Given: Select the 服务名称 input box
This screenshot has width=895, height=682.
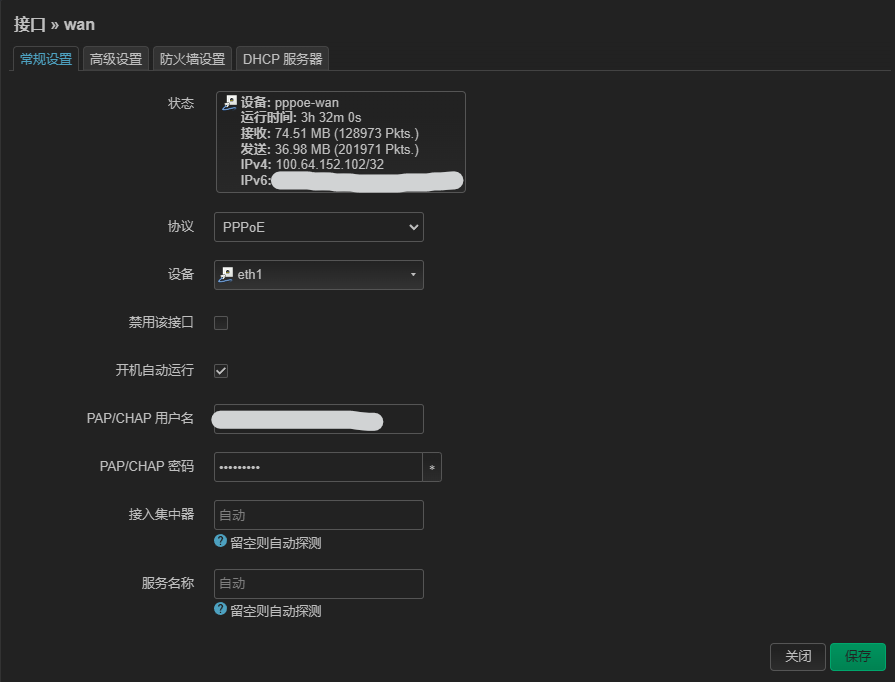Looking at the screenshot, I should pos(318,583).
